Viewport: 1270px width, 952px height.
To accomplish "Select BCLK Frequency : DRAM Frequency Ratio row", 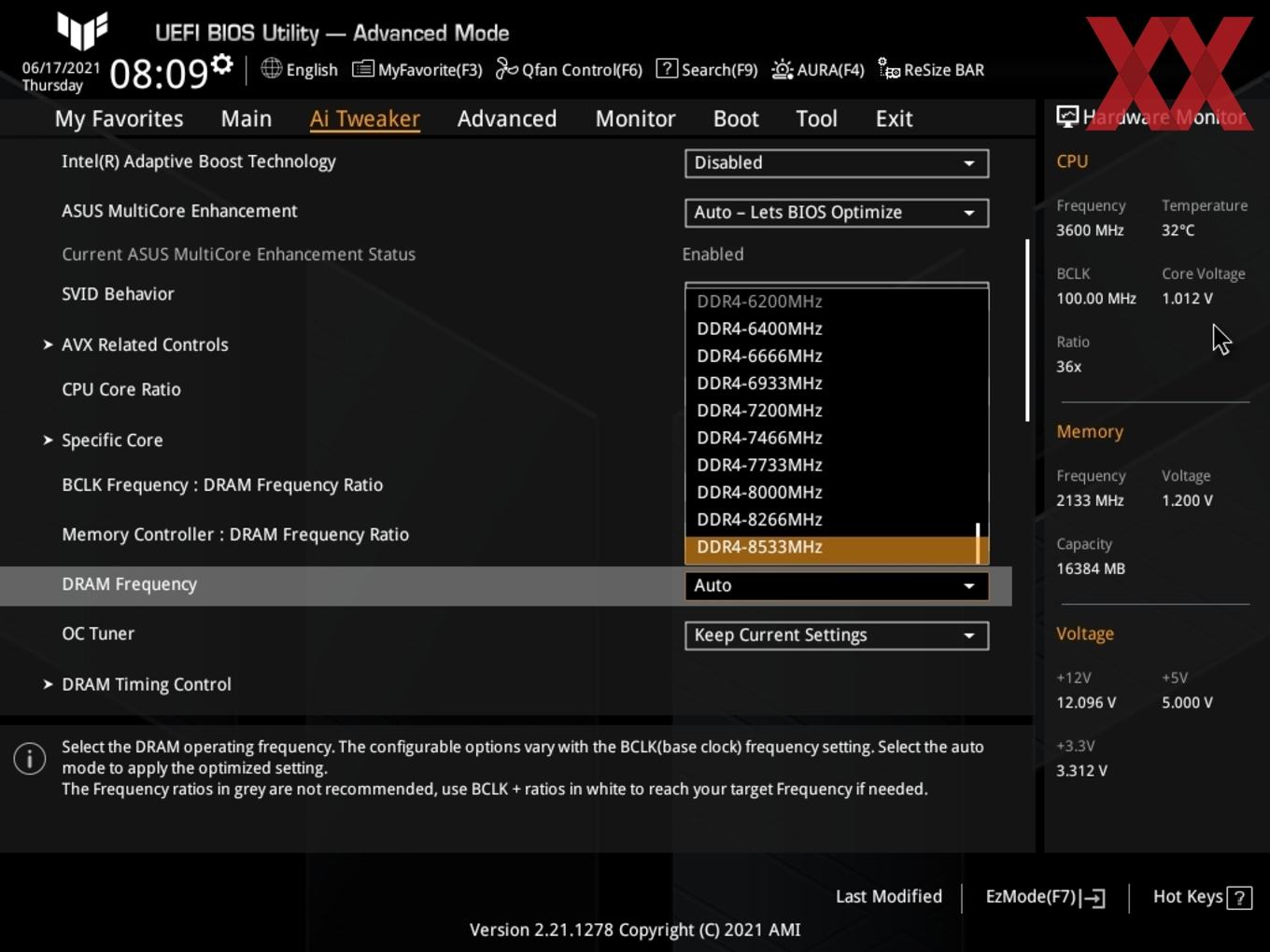I will click(222, 484).
